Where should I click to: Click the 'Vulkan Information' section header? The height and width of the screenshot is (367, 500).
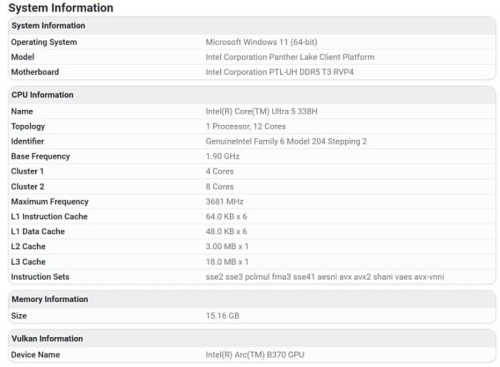point(252,339)
